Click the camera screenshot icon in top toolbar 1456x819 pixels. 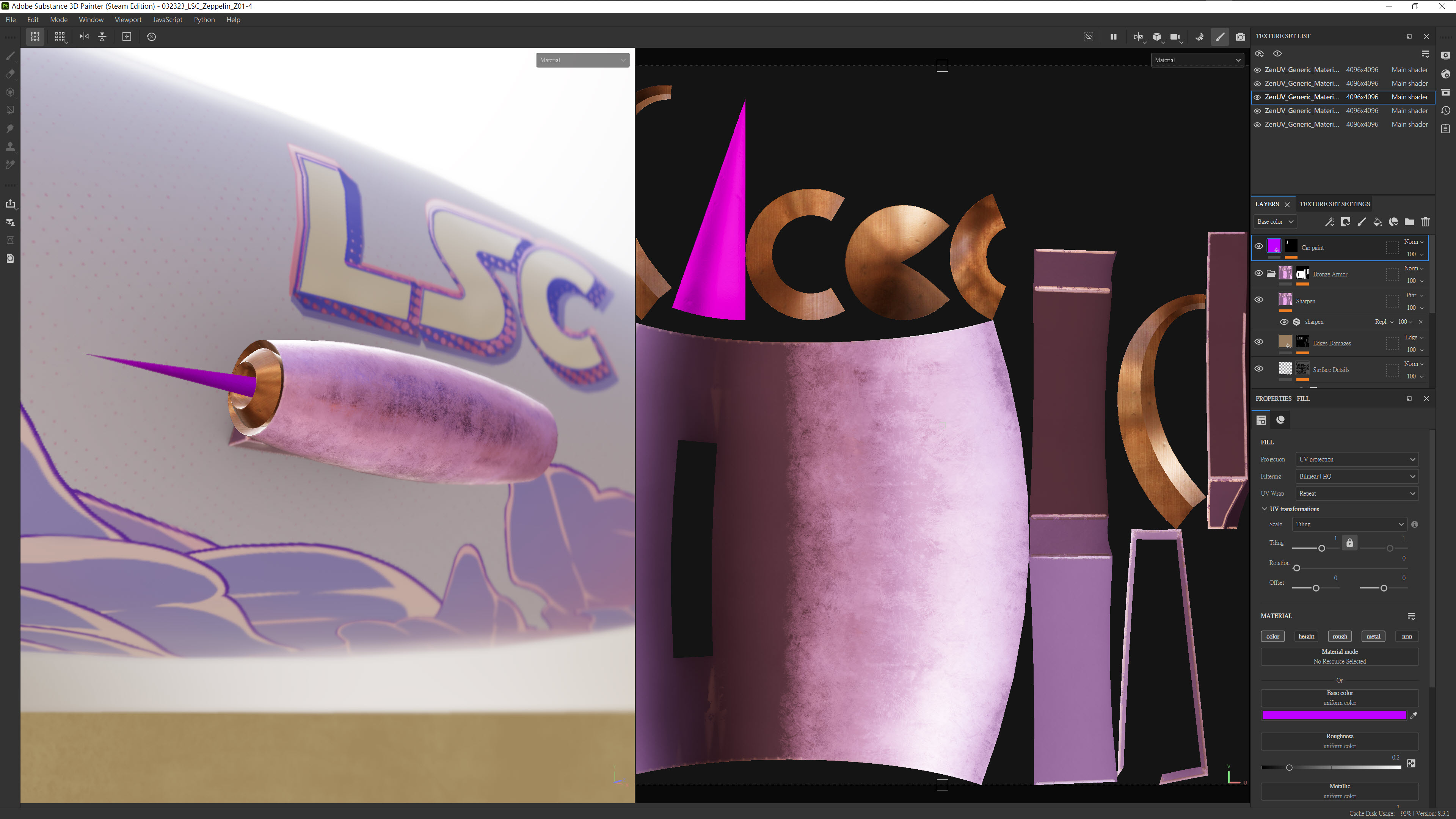[1240, 37]
